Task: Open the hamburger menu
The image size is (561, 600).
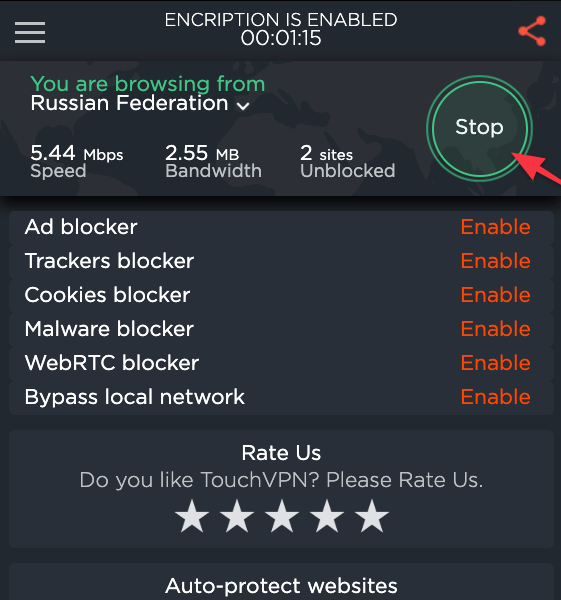Action: point(30,32)
